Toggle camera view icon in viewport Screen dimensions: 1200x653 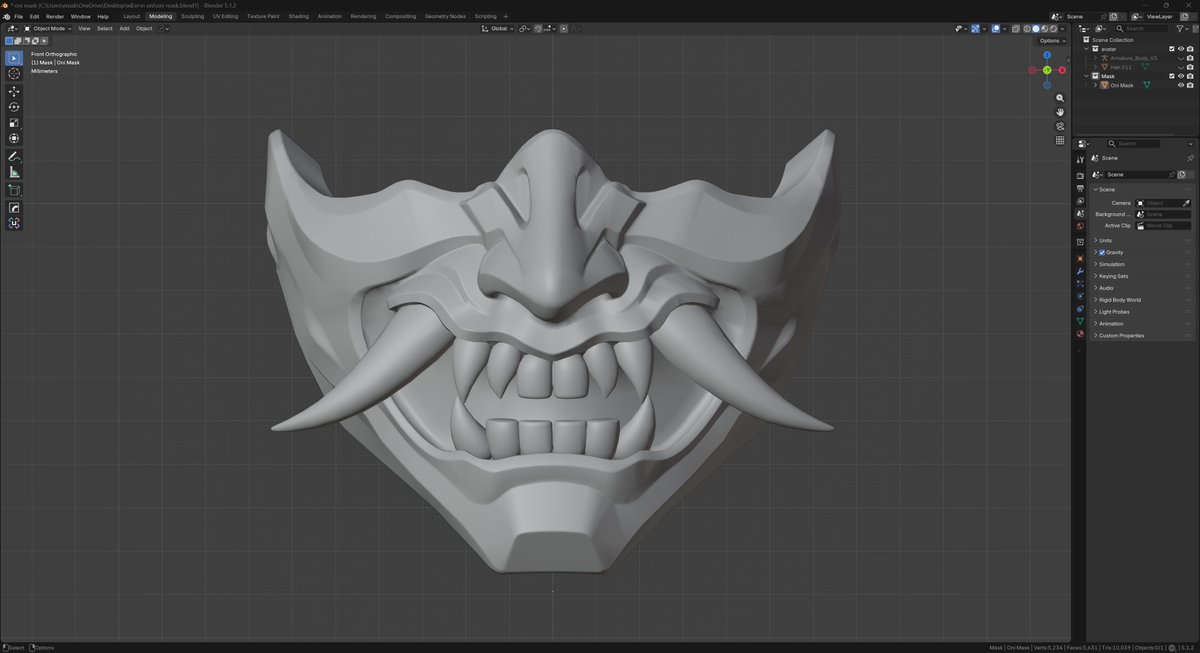coord(1060,126)
